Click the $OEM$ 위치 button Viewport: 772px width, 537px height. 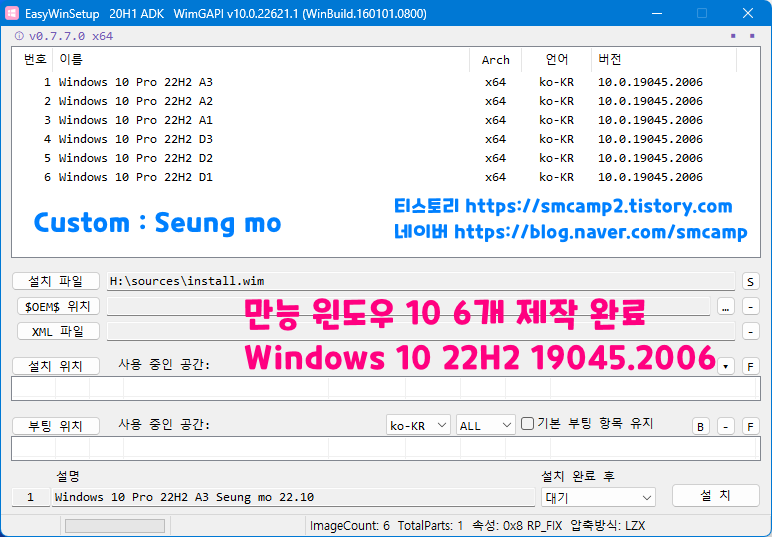coord(58,306)
